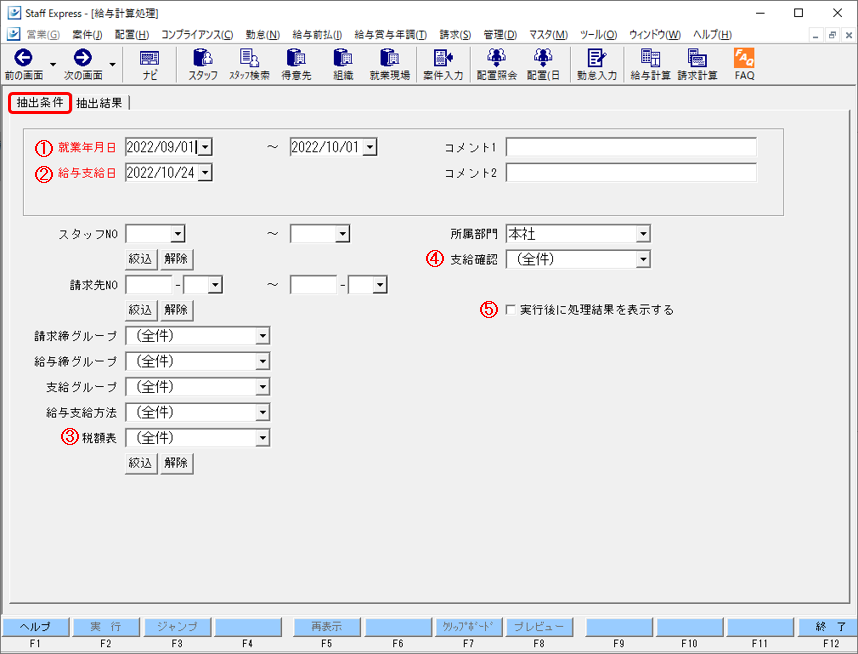Open the 配置(日 toolbar icon

pyautogui.click(x=543, y=57)
